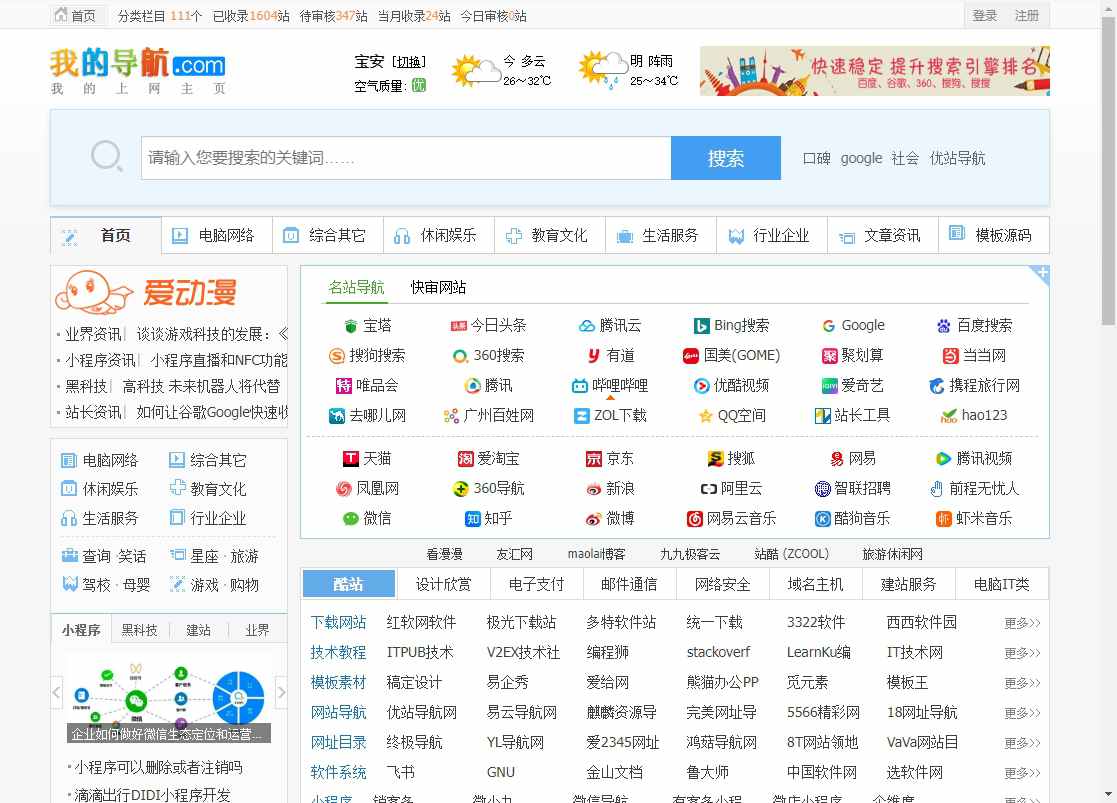Click the 京东 icon
The height and width of the screenshot is (803, 1117).
(593, 459)
